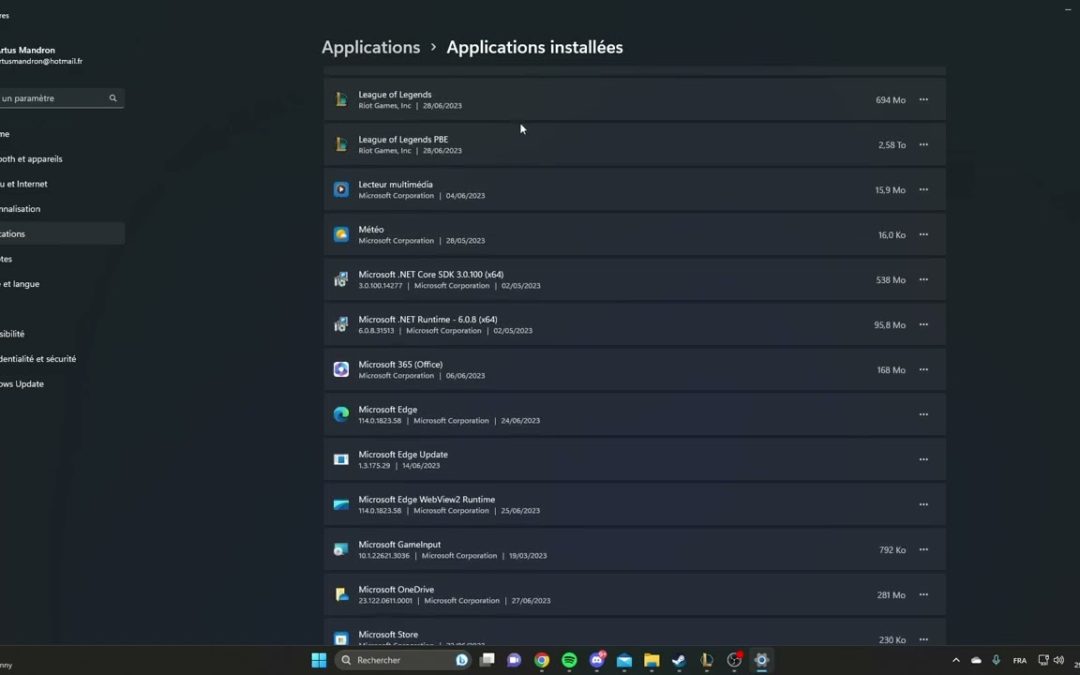Open three-dot menu for Météo

pyautogui.click(x=923, y=235)
